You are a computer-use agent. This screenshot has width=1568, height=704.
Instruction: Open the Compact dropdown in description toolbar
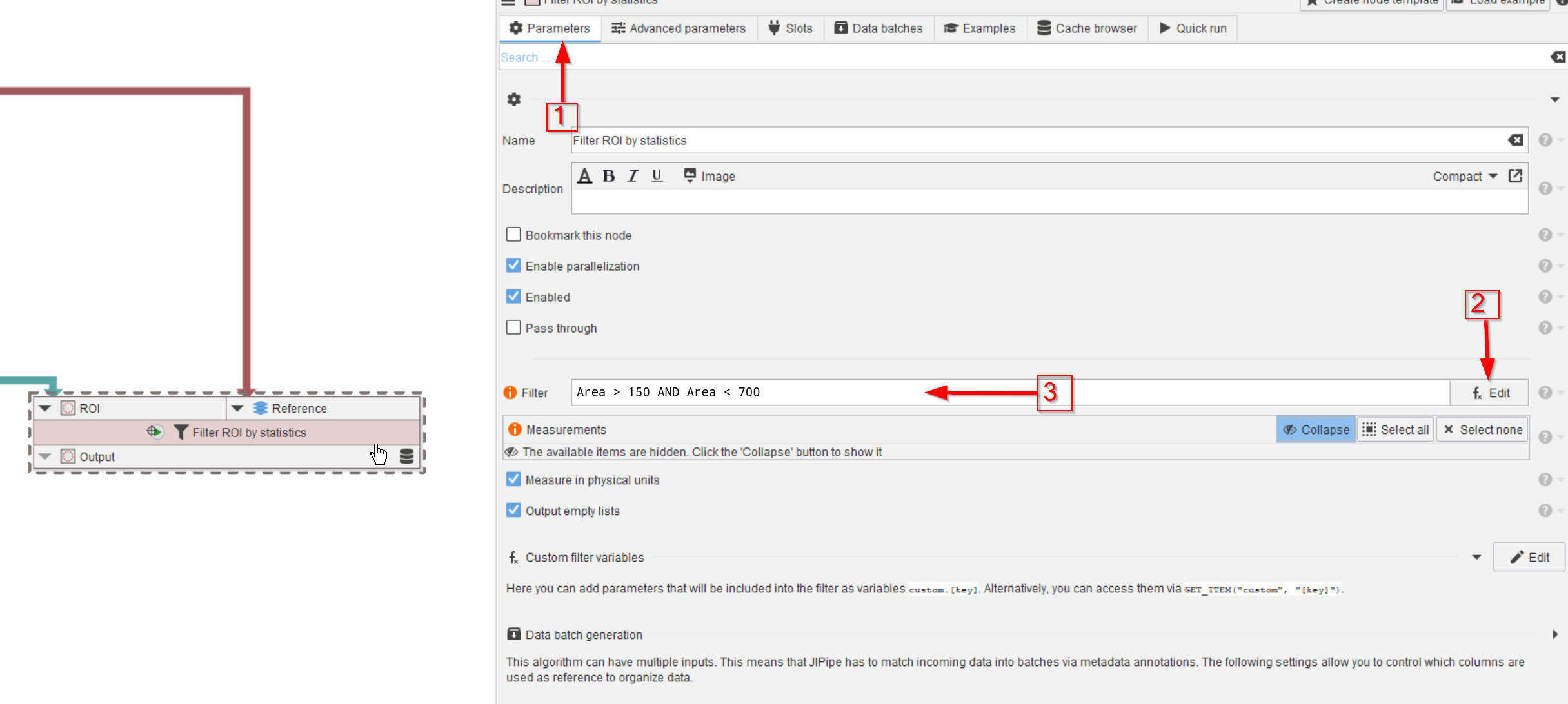pos(1465,176)
